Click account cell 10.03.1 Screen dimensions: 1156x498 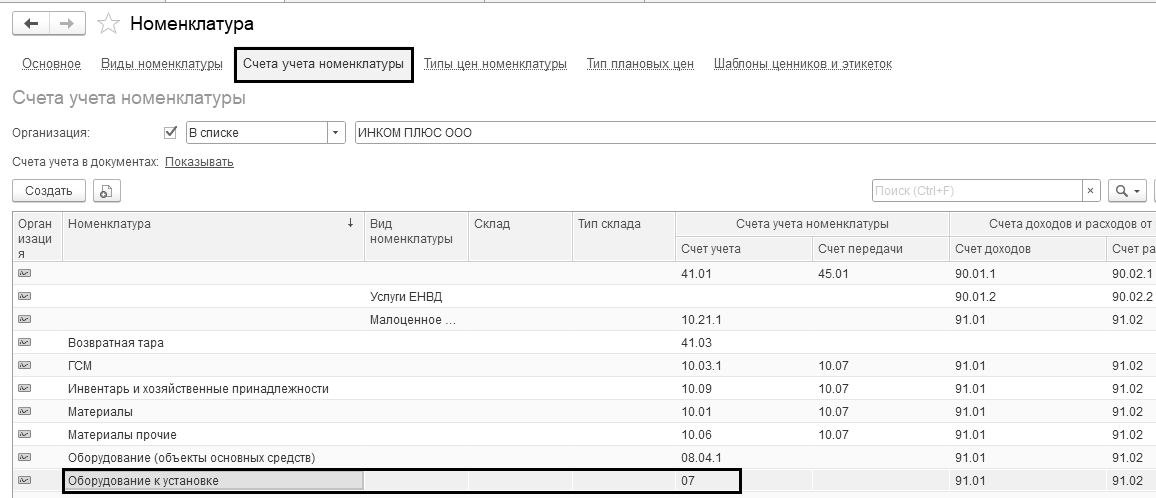(x=744, y=366)
